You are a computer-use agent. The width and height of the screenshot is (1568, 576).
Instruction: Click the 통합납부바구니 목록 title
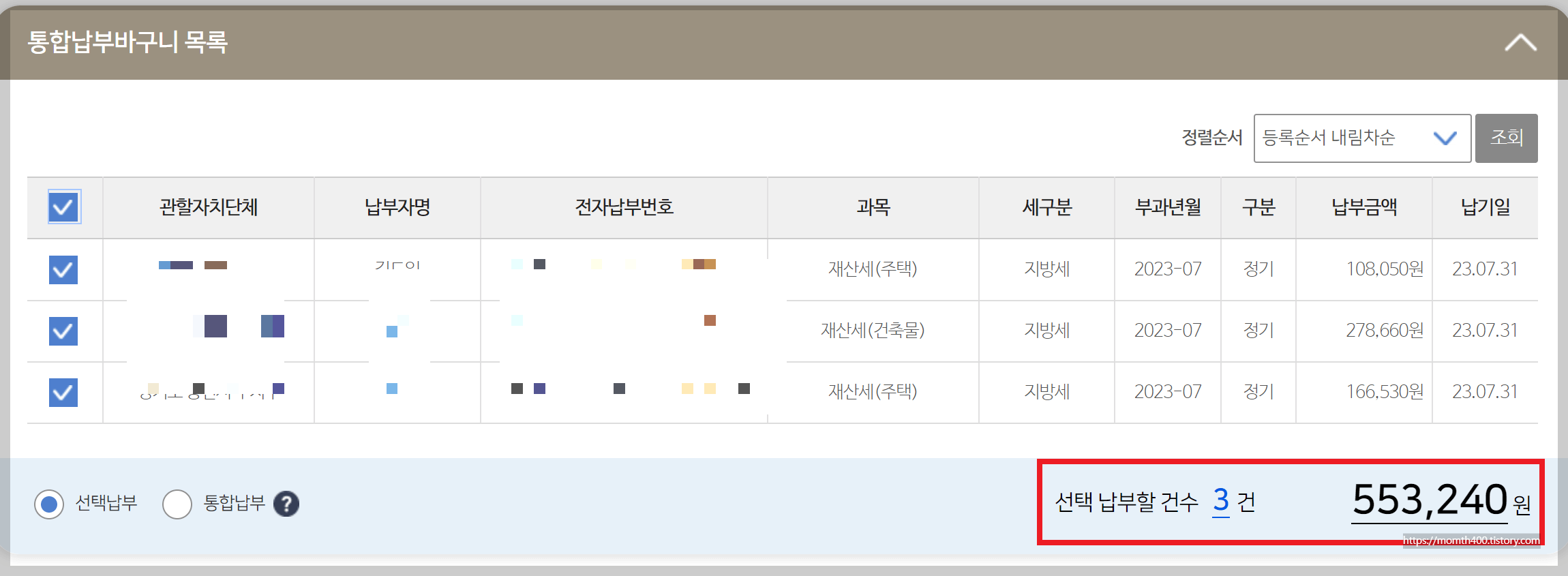[127, 42]
